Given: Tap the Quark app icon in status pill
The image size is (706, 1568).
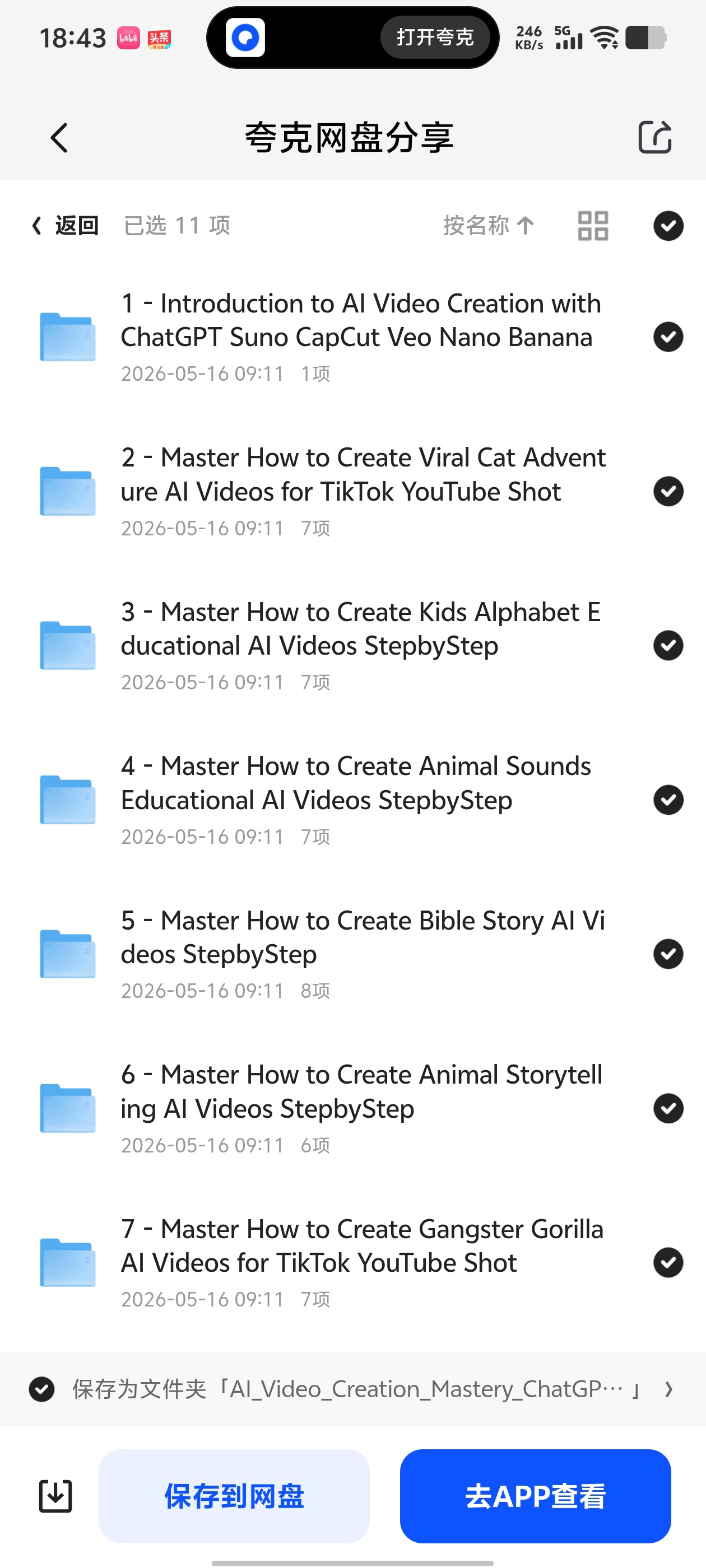Looking at the screenshot, I should point(245,38).
